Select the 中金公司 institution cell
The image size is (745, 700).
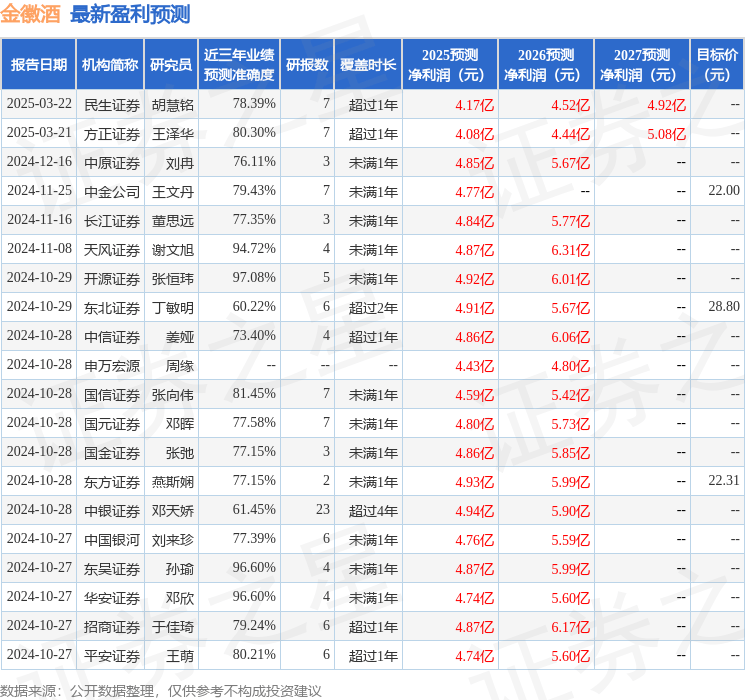pos(112,192)
